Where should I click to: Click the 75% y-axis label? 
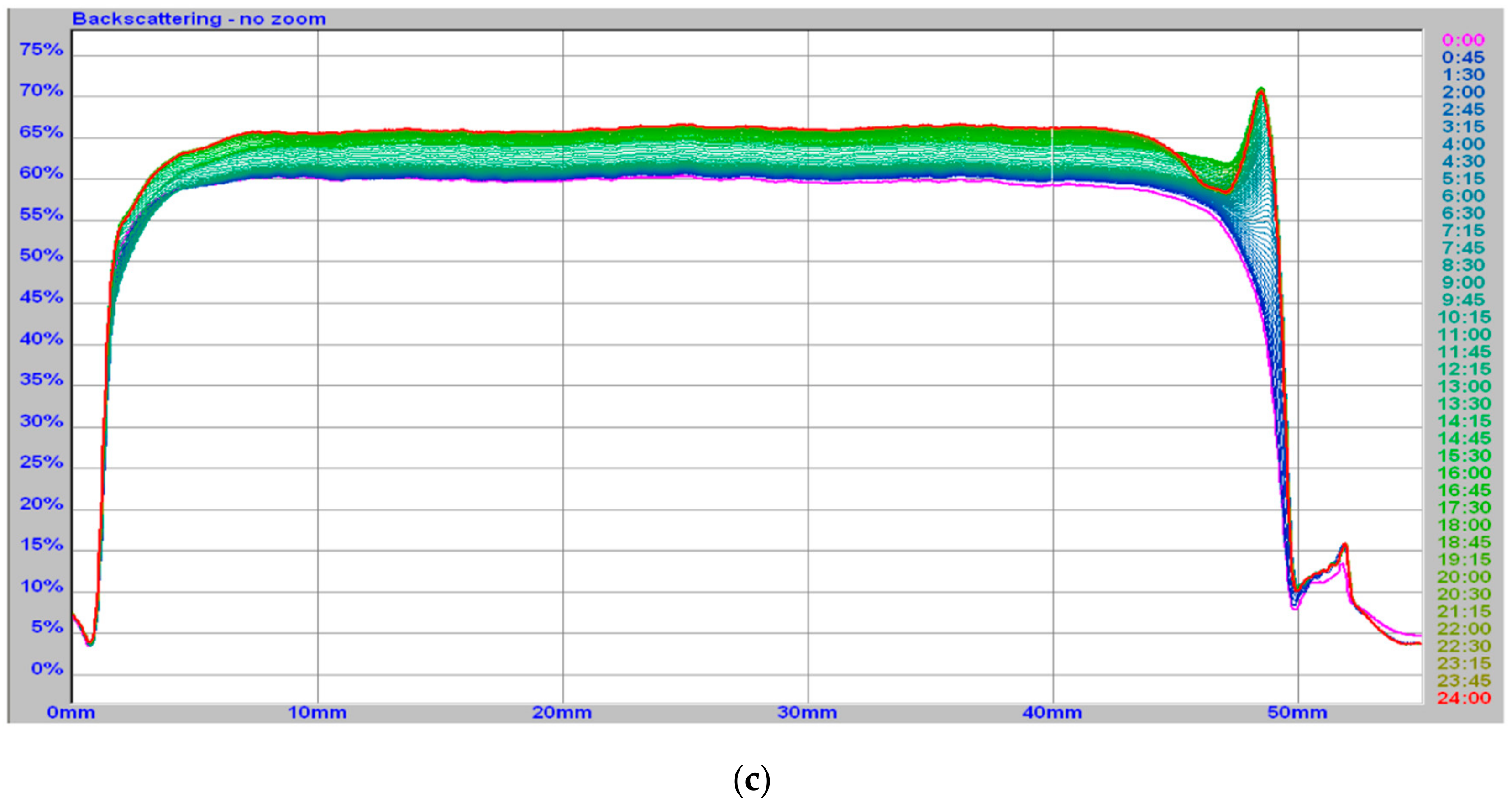pyautogui.click(x=41, y=50)
